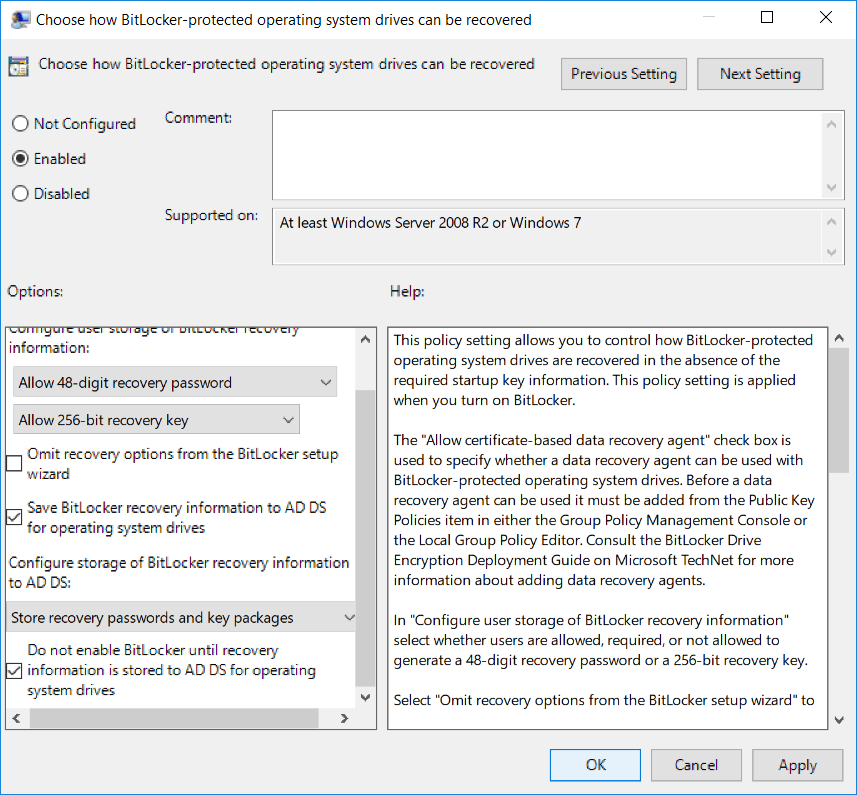Click the Help pane scrollbar thumb

pyautogui.click(x=840, y=410)
